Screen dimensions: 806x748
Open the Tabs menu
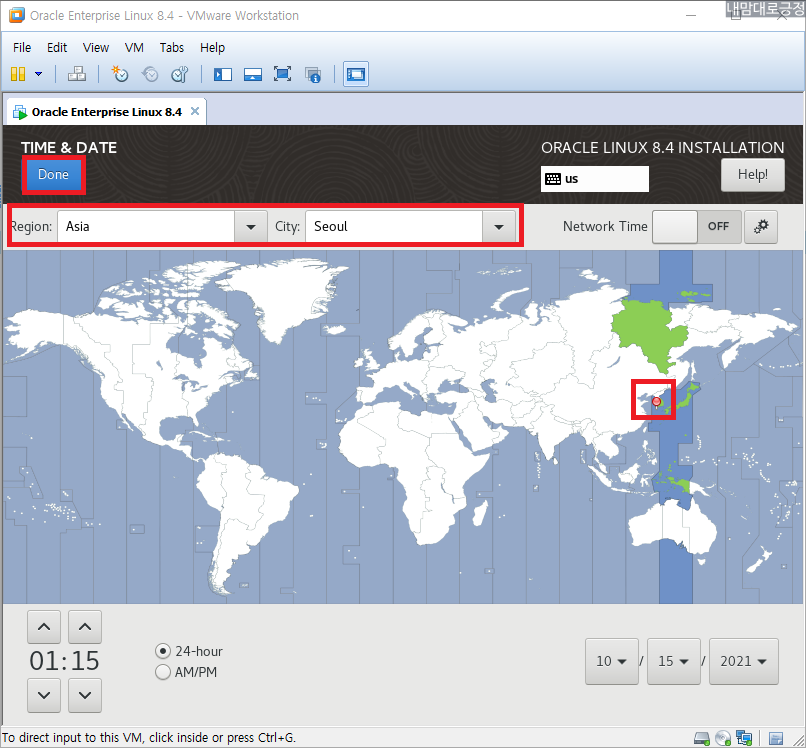coord(172,48)
